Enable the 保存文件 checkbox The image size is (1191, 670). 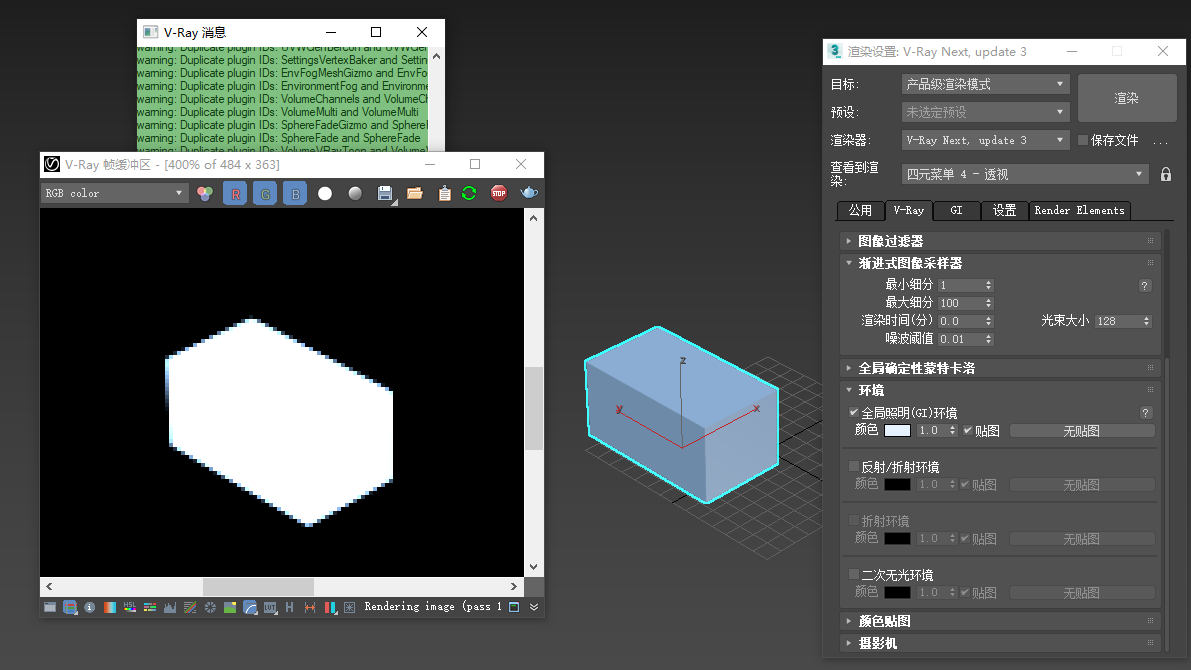[1083, 140]
